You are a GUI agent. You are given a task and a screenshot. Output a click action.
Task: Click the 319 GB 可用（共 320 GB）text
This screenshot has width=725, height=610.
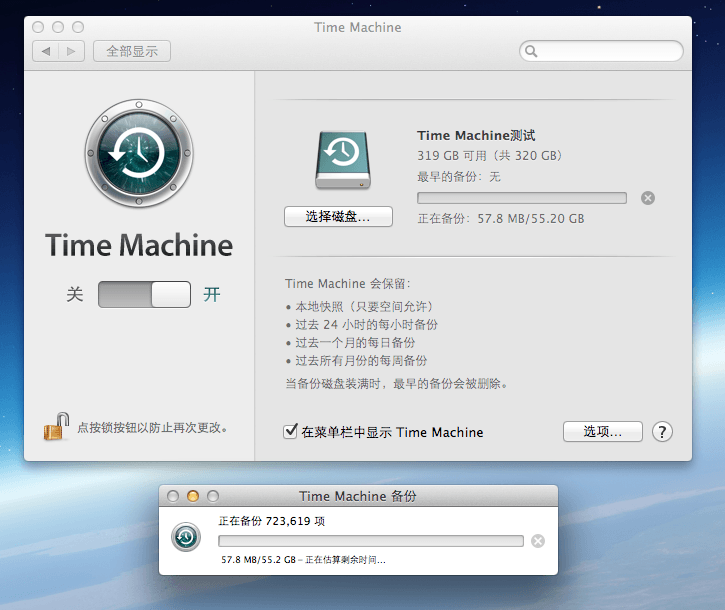coord(490,155)
